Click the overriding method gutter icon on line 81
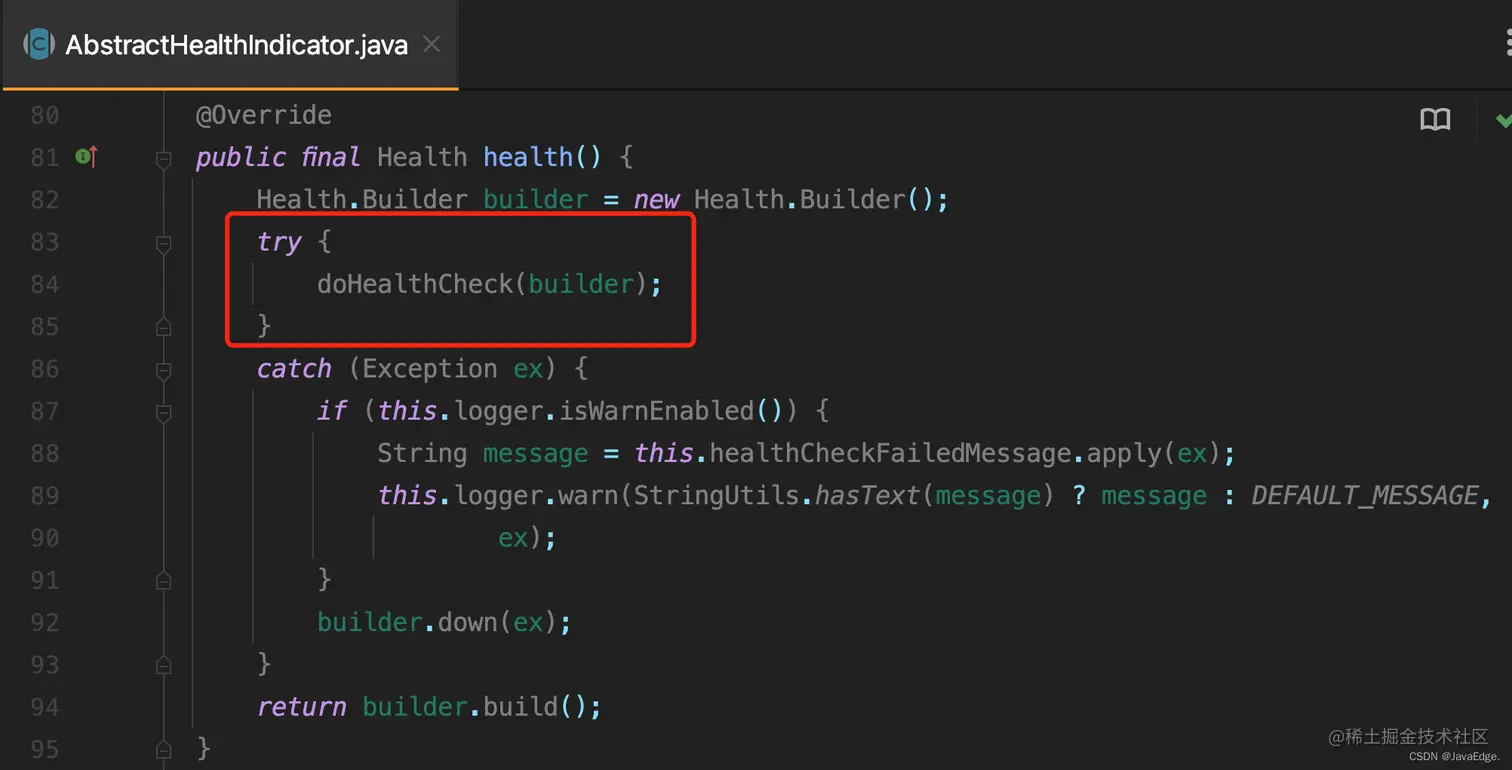 coord(86,157)
